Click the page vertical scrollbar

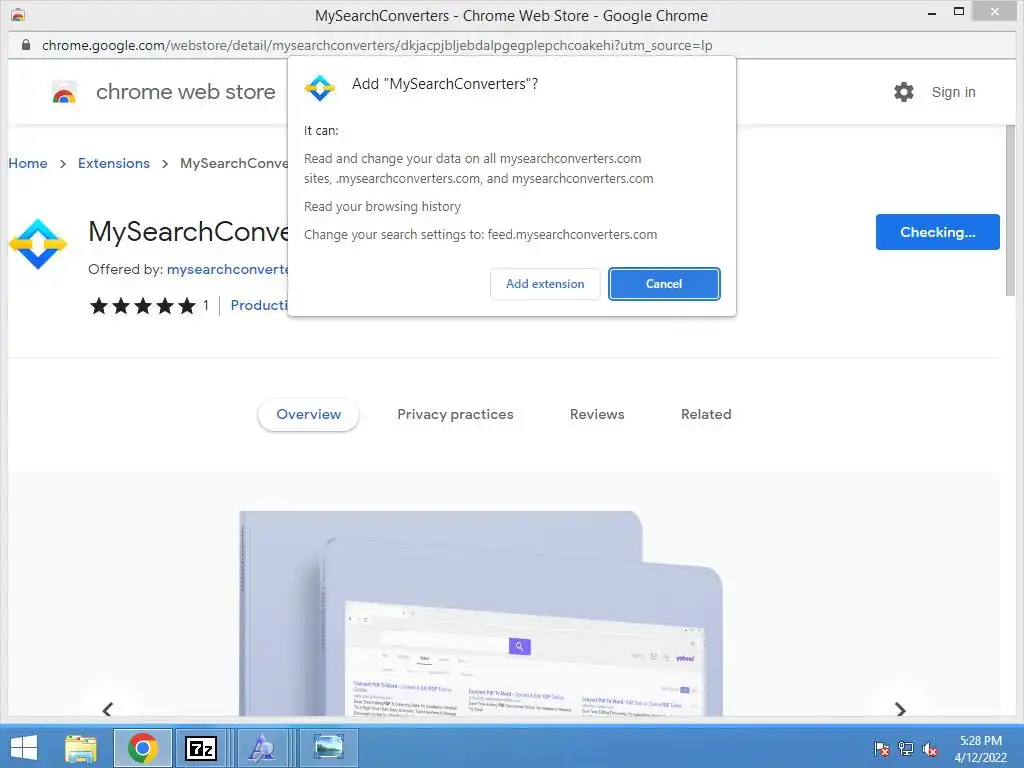[1010, 209]
